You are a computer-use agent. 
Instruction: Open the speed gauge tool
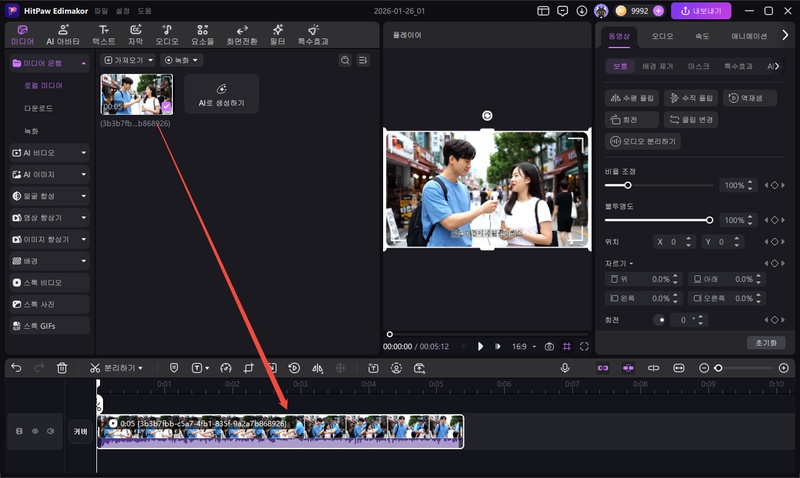pyautogui.click(x=226, y=368)
